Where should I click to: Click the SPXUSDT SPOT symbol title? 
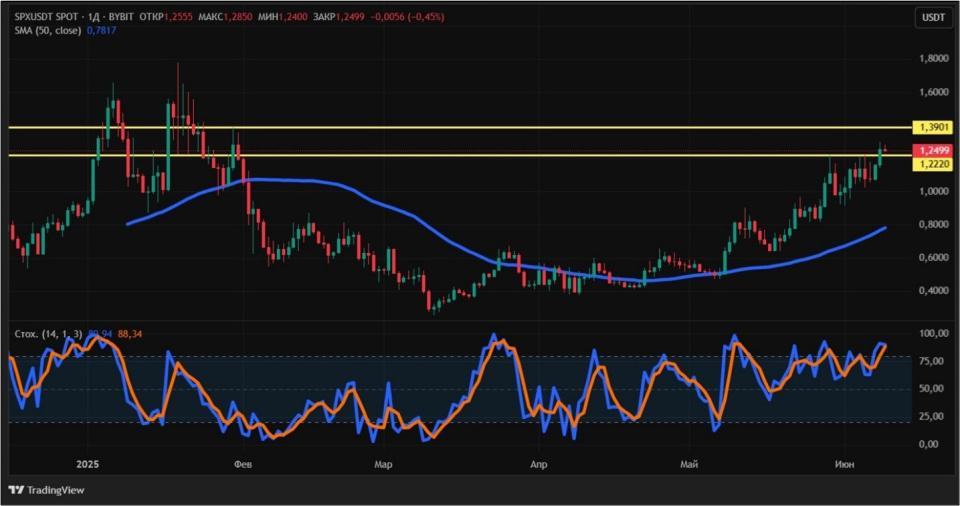(x=47, y=17)
